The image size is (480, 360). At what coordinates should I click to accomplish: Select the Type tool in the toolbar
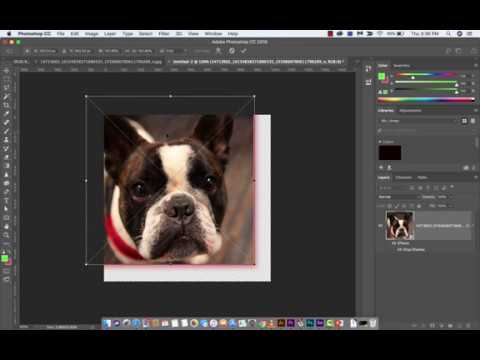(x=6, y=200)
